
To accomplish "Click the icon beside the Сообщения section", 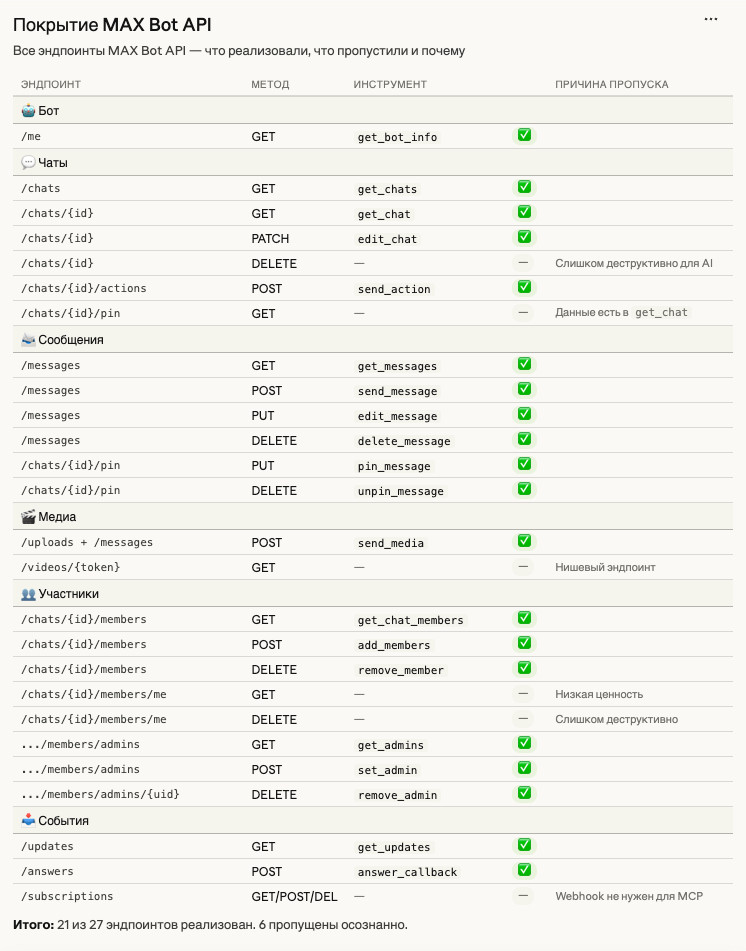I will point(27,340).
